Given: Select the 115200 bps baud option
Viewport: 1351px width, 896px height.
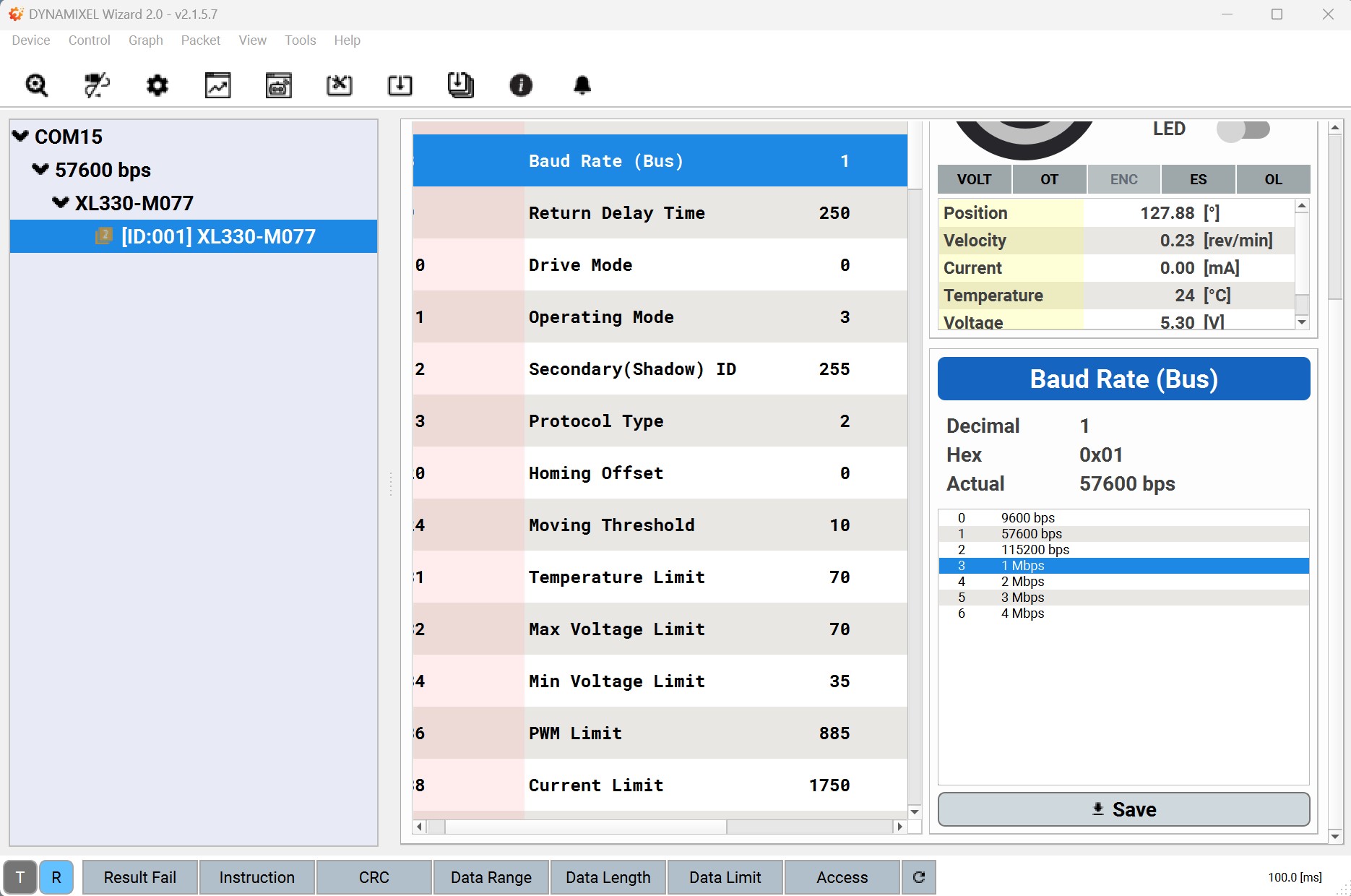Looking at the screenshot, I should 1124,550.
